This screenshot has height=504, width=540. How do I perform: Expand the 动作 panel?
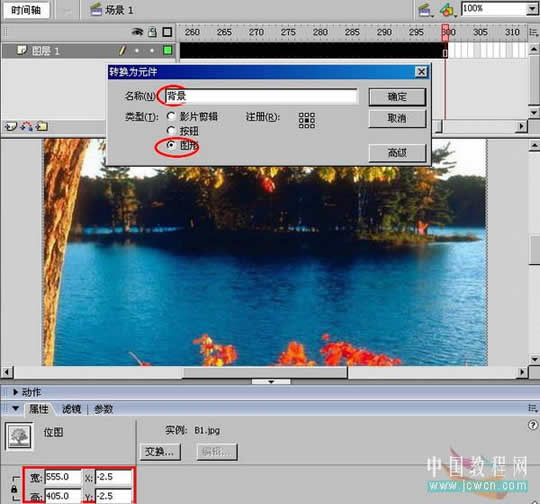click(x=15, y=392)
